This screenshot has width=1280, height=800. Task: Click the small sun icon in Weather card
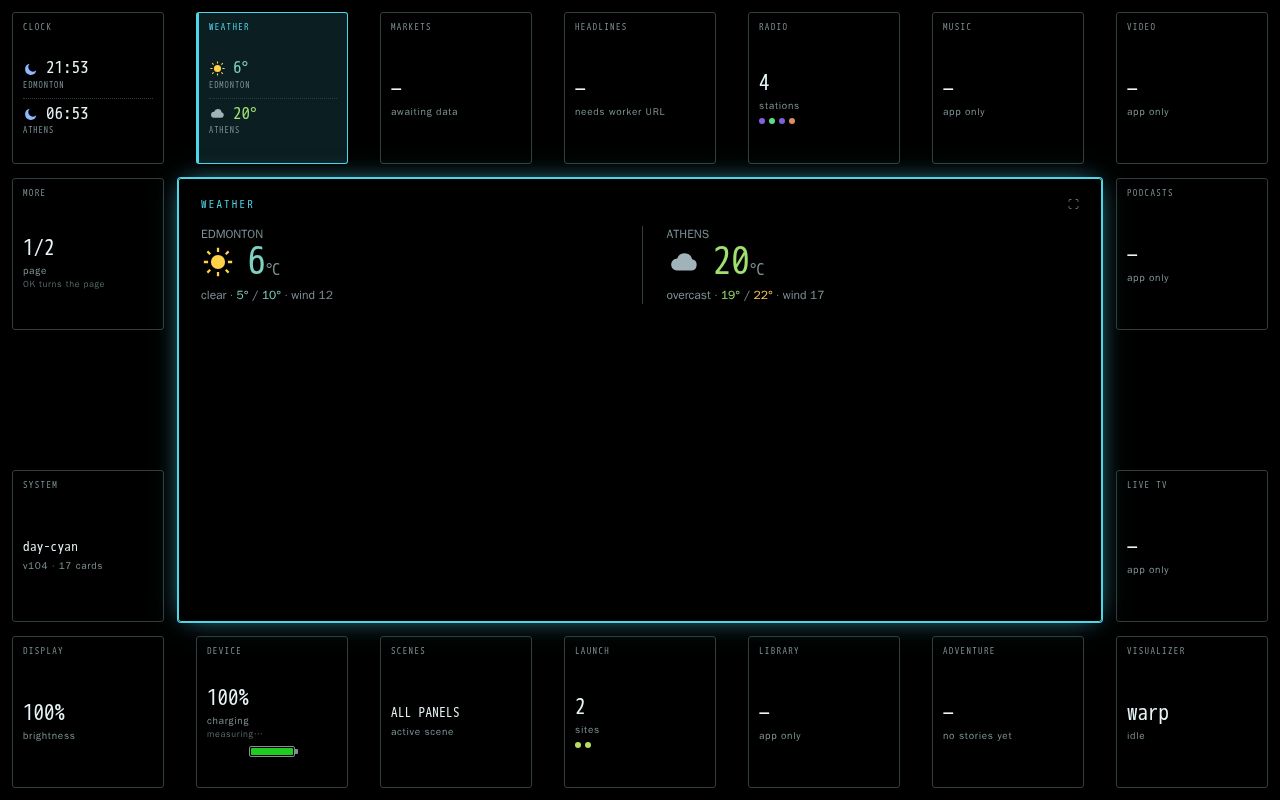click(x=217, y=69)
